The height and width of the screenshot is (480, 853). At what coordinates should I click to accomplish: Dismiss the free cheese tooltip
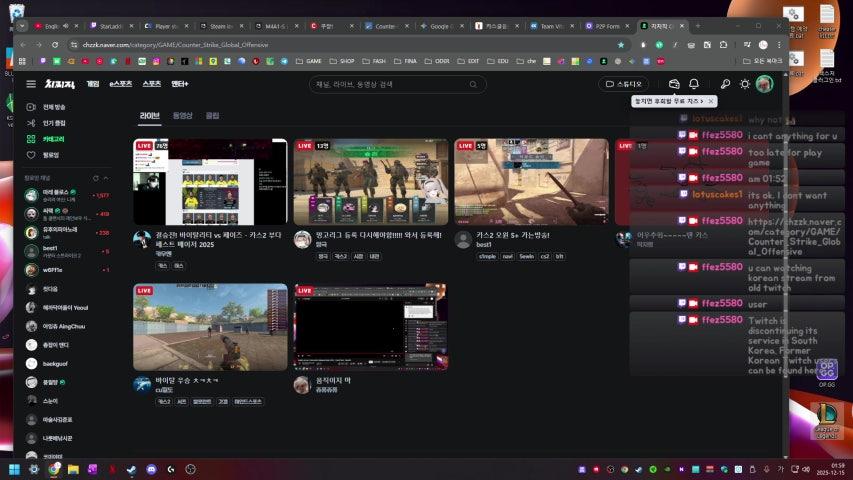(711, 101)
